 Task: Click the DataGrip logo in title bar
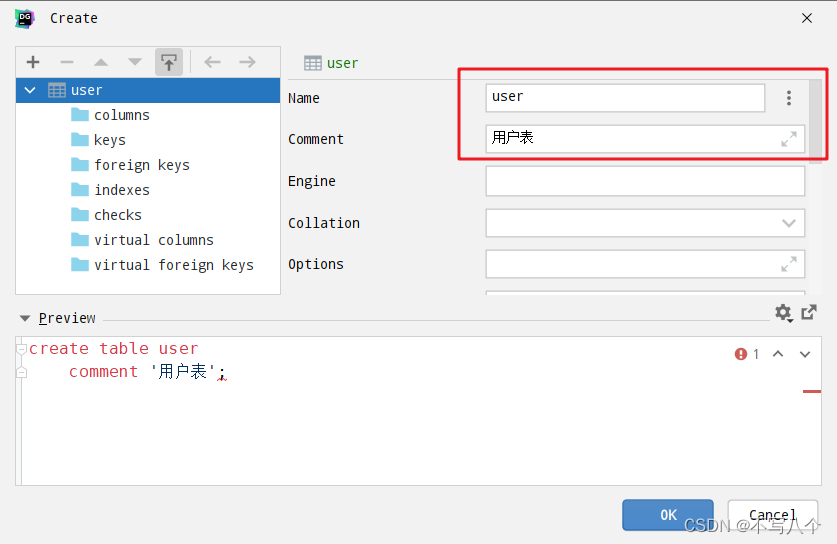click(25, 19)
